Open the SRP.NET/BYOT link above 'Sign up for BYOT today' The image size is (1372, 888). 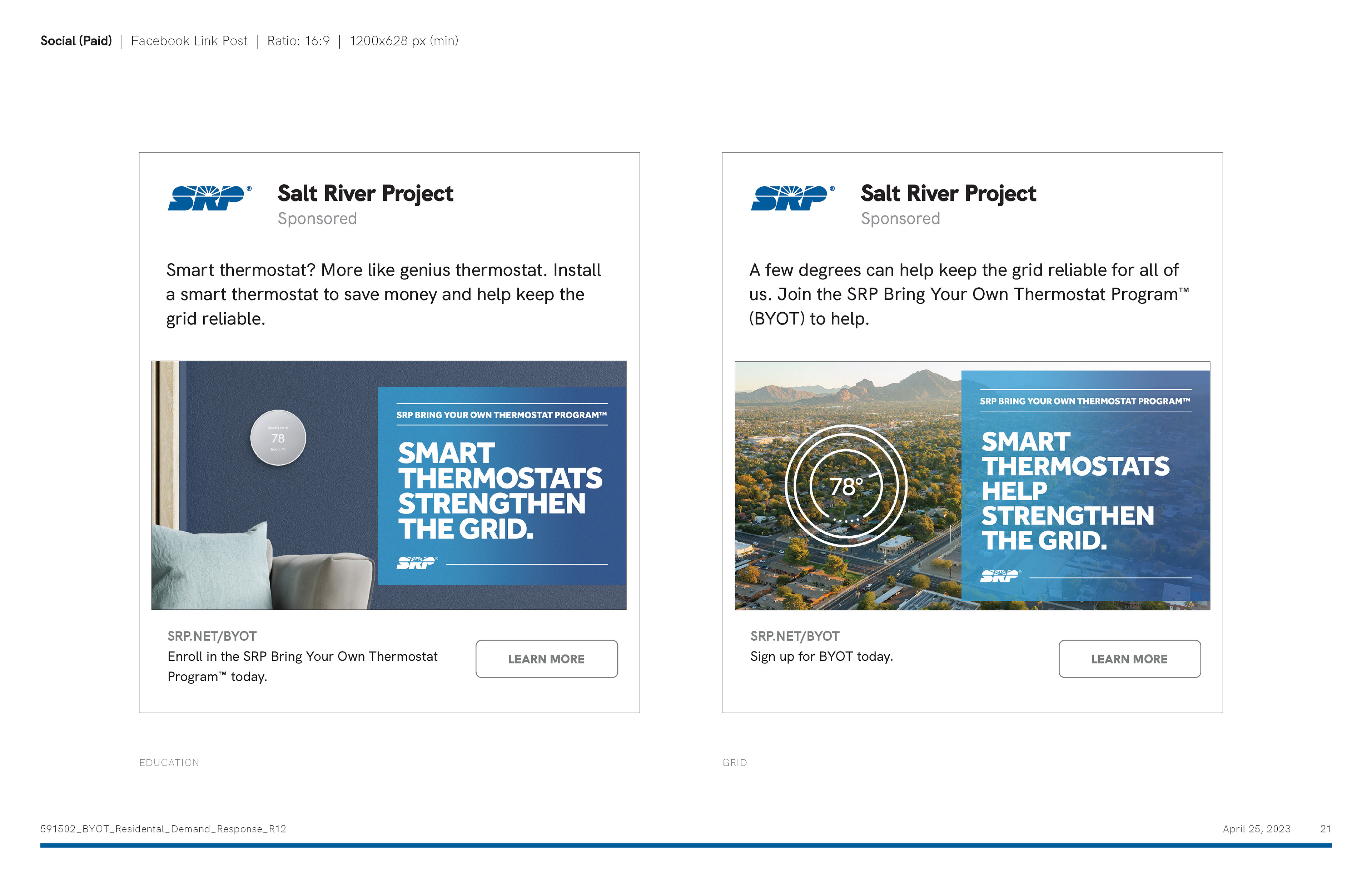(x=794, y=636)
